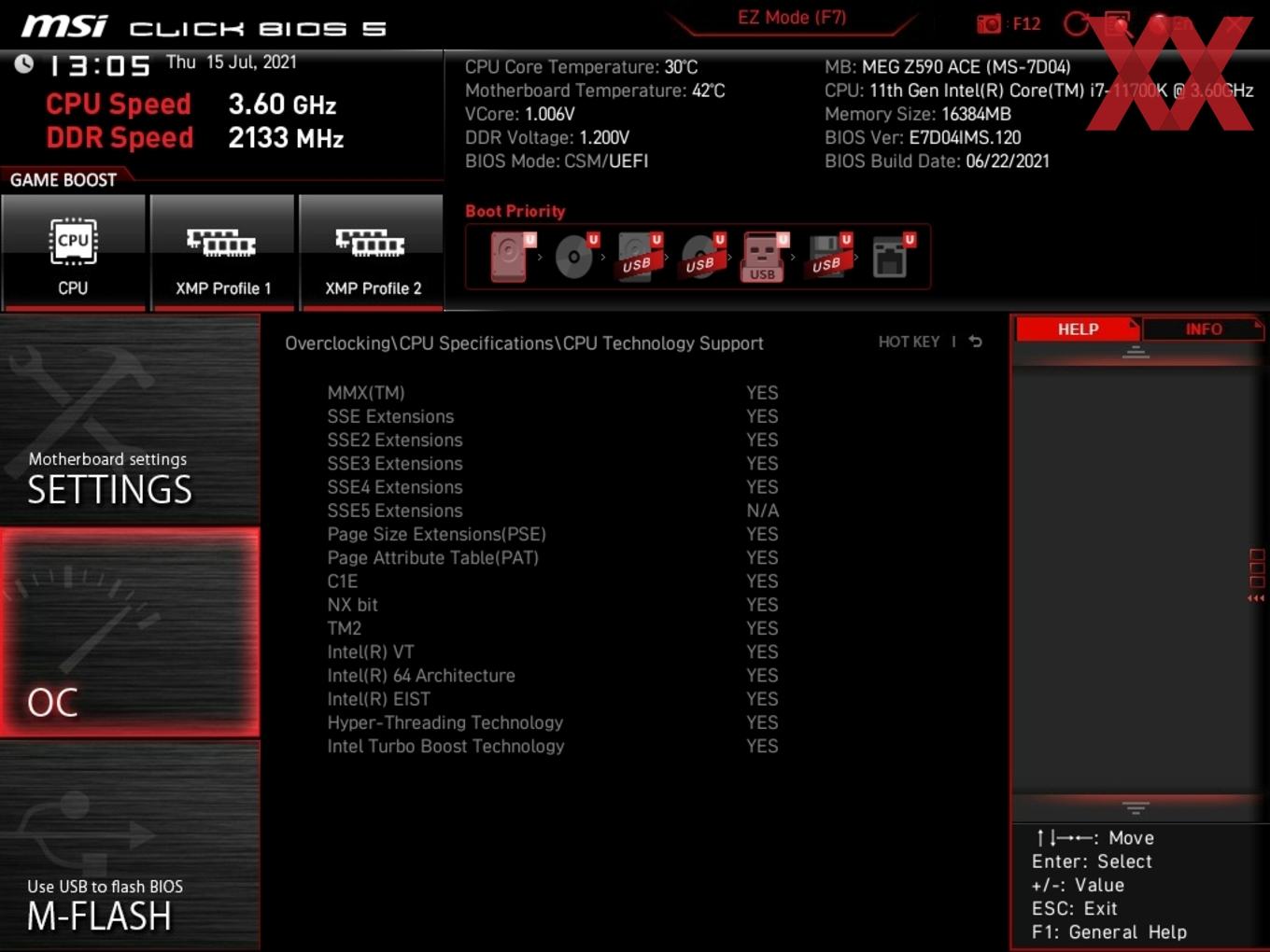Click the CPU Speed 3.60 GHz value
The width and height of the screenshot is (1270, 952).
[x=282, y=105]
